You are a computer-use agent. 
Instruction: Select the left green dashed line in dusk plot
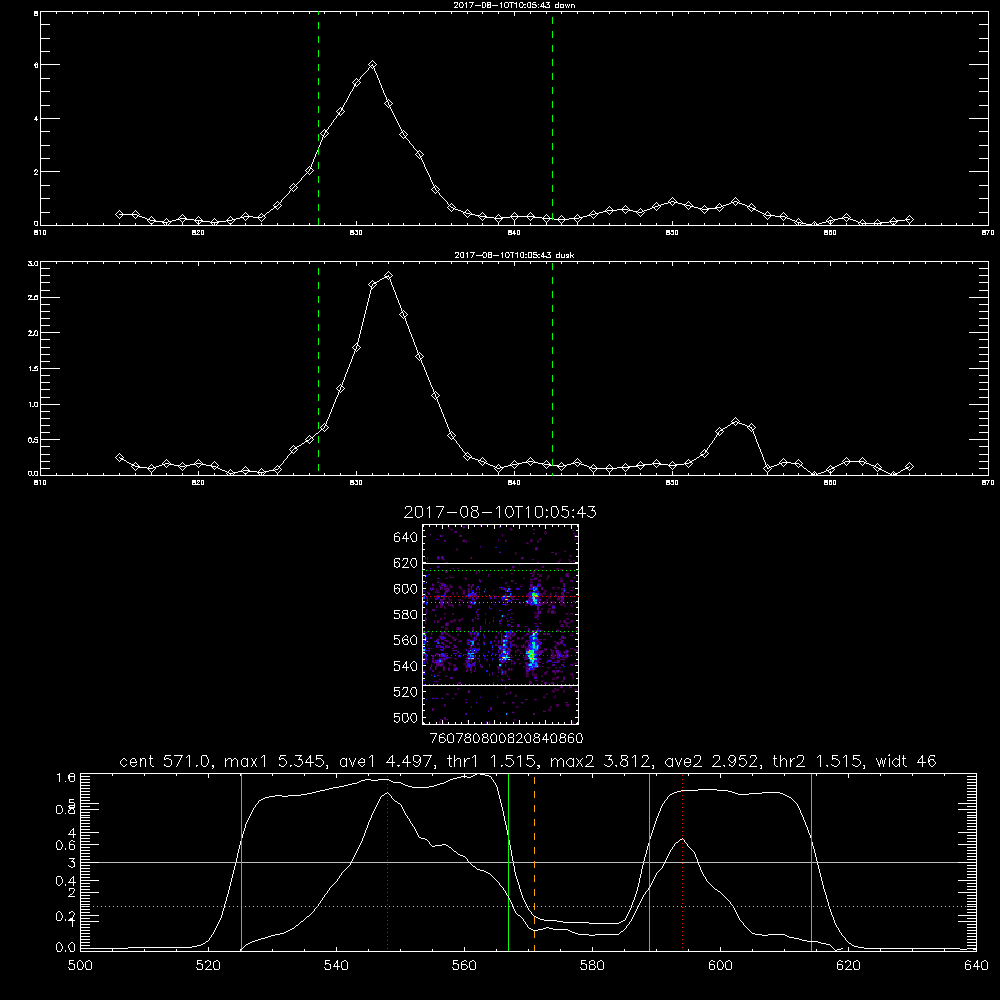[318, 369]
